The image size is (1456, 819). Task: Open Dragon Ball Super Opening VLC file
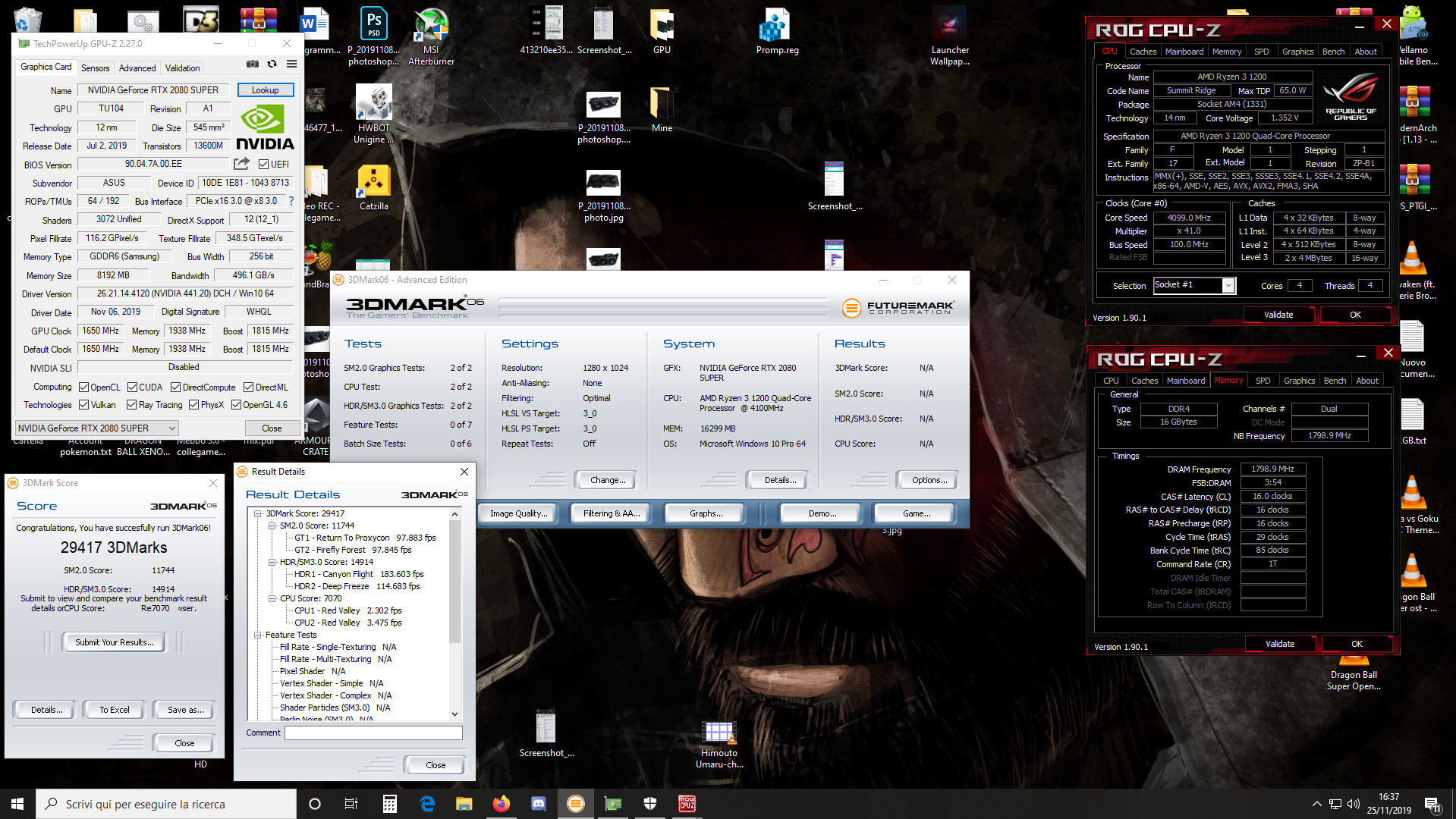tap(1354, 671)
